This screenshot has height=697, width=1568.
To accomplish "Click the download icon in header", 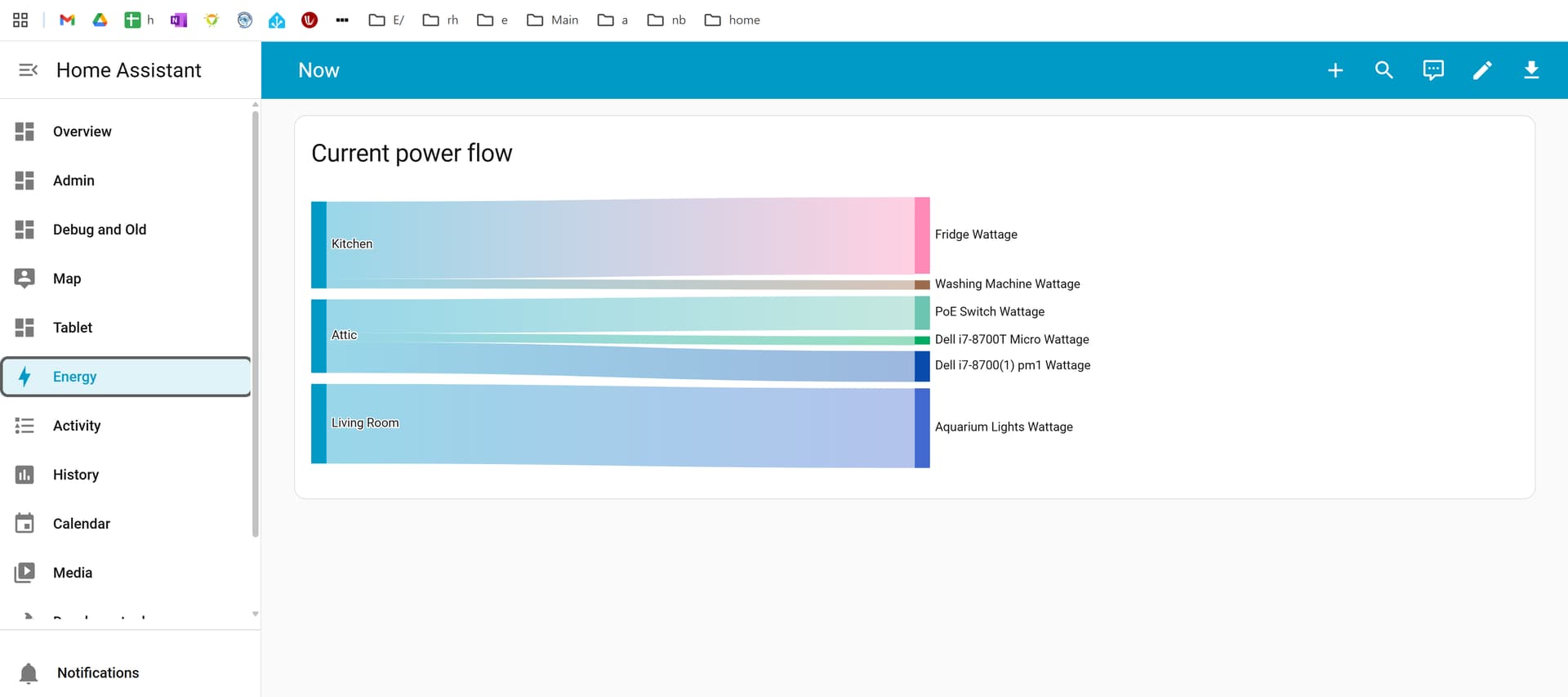I will point(1531,70).
